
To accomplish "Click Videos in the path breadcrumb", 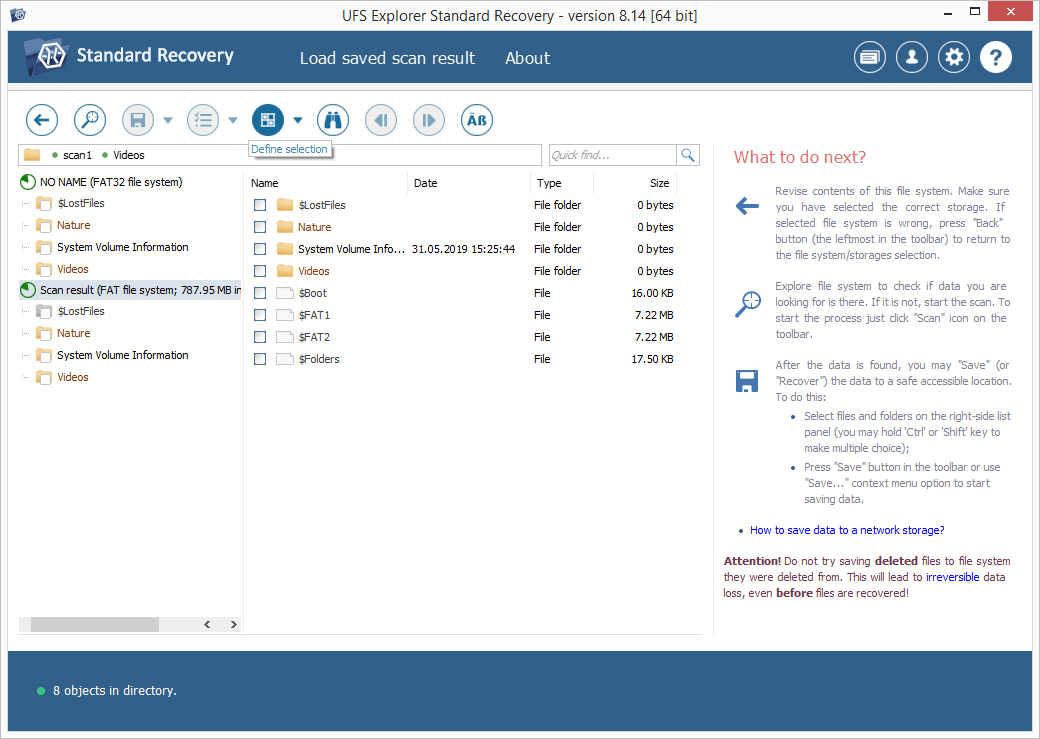I will 129,155.
